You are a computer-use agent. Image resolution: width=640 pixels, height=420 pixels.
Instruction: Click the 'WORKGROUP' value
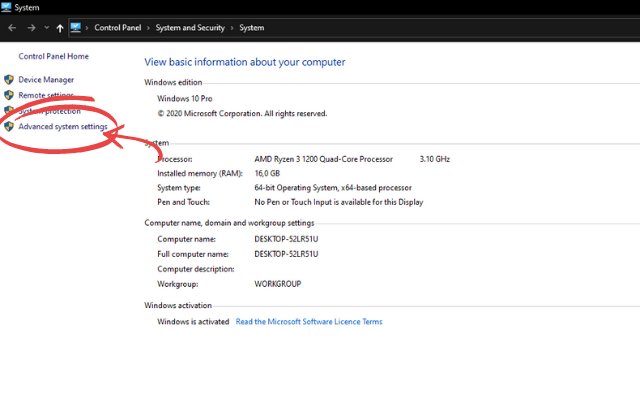278,284
